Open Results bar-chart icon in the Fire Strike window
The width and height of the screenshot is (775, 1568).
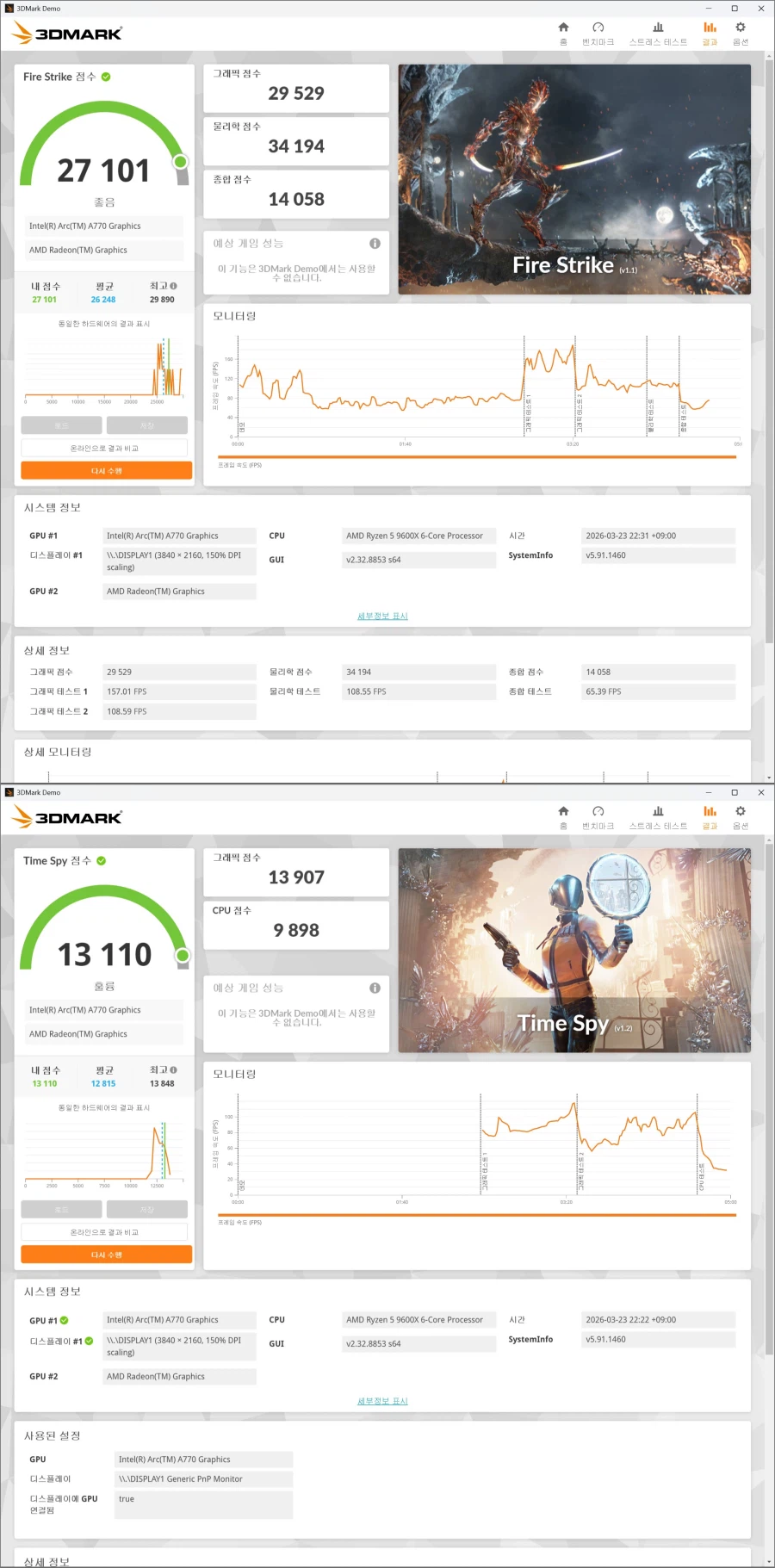710,28
